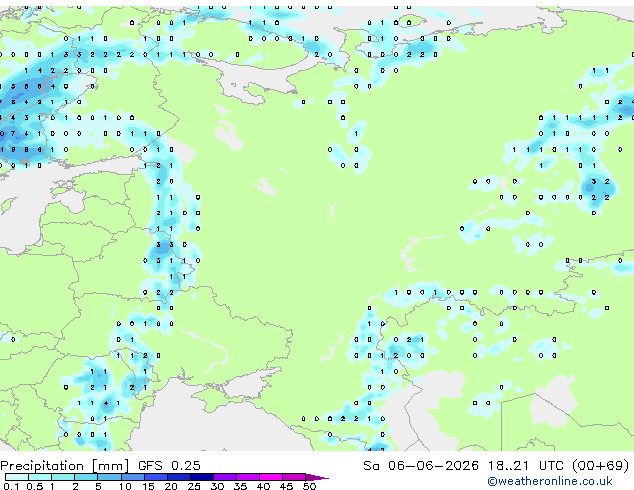The image size is (634, 490).
Task: Click the "Sa 06-06-2026" date text
Action: point(421,466)
